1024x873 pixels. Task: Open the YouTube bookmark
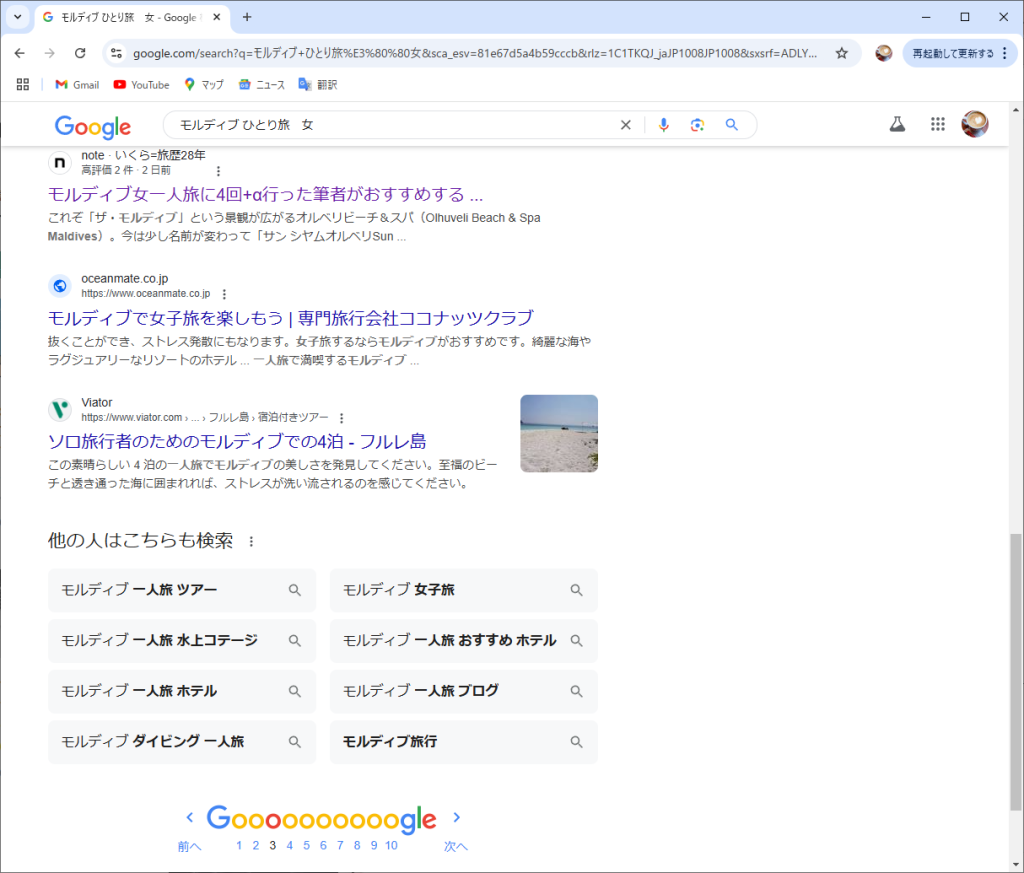click(141, 85)
